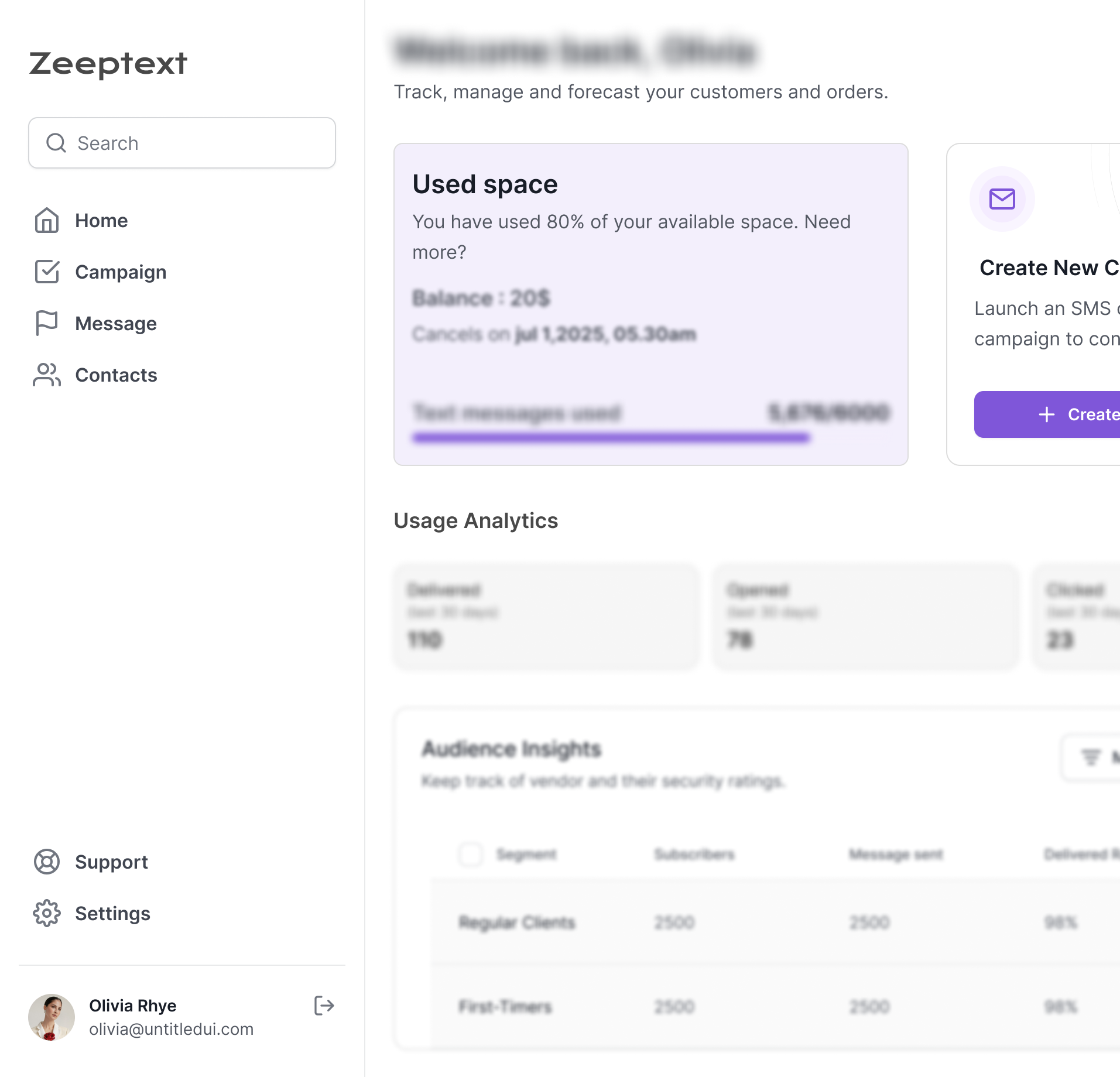The image size is (1120, 1077).
Task: Click the Used space card heading
Action: coord(485,184)
